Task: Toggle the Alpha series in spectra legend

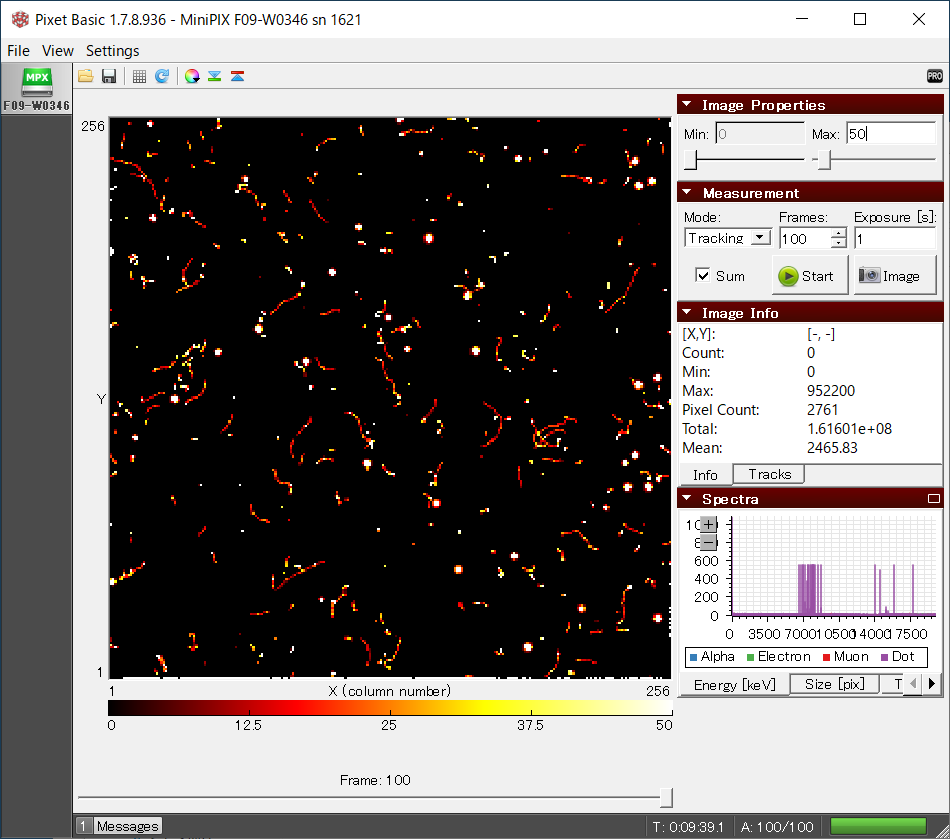Action: (x=711, y=657)
